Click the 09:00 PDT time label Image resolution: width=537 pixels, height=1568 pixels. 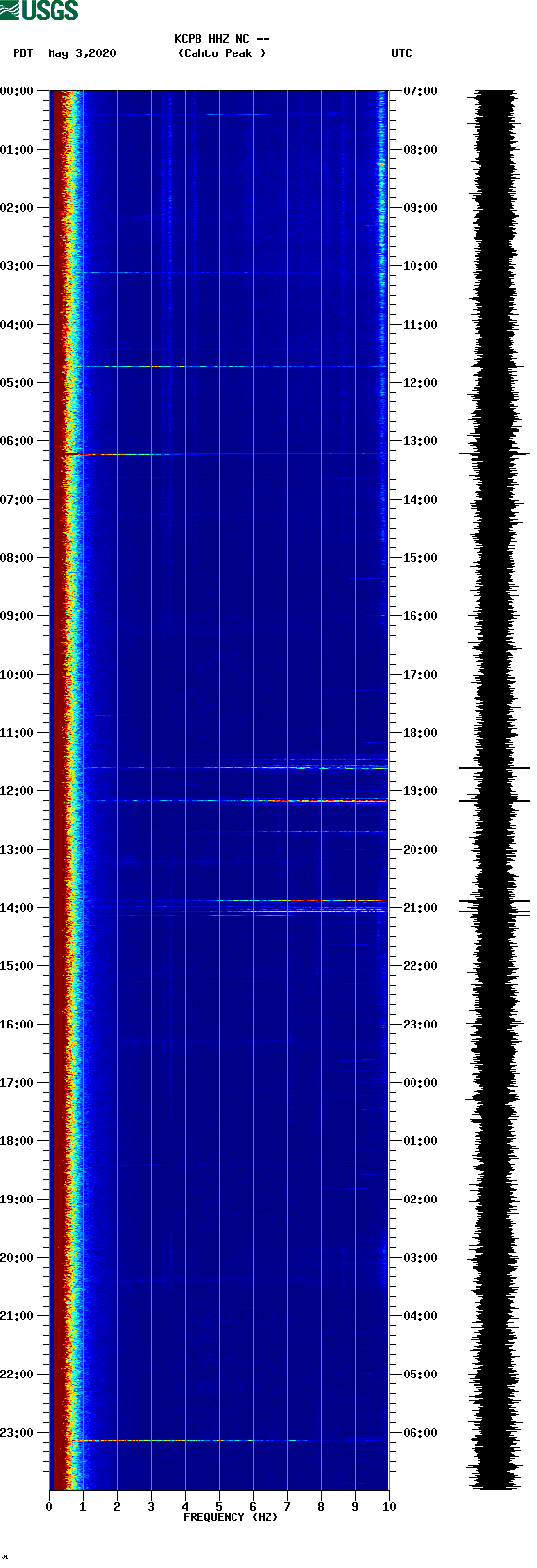coord(18,616)
